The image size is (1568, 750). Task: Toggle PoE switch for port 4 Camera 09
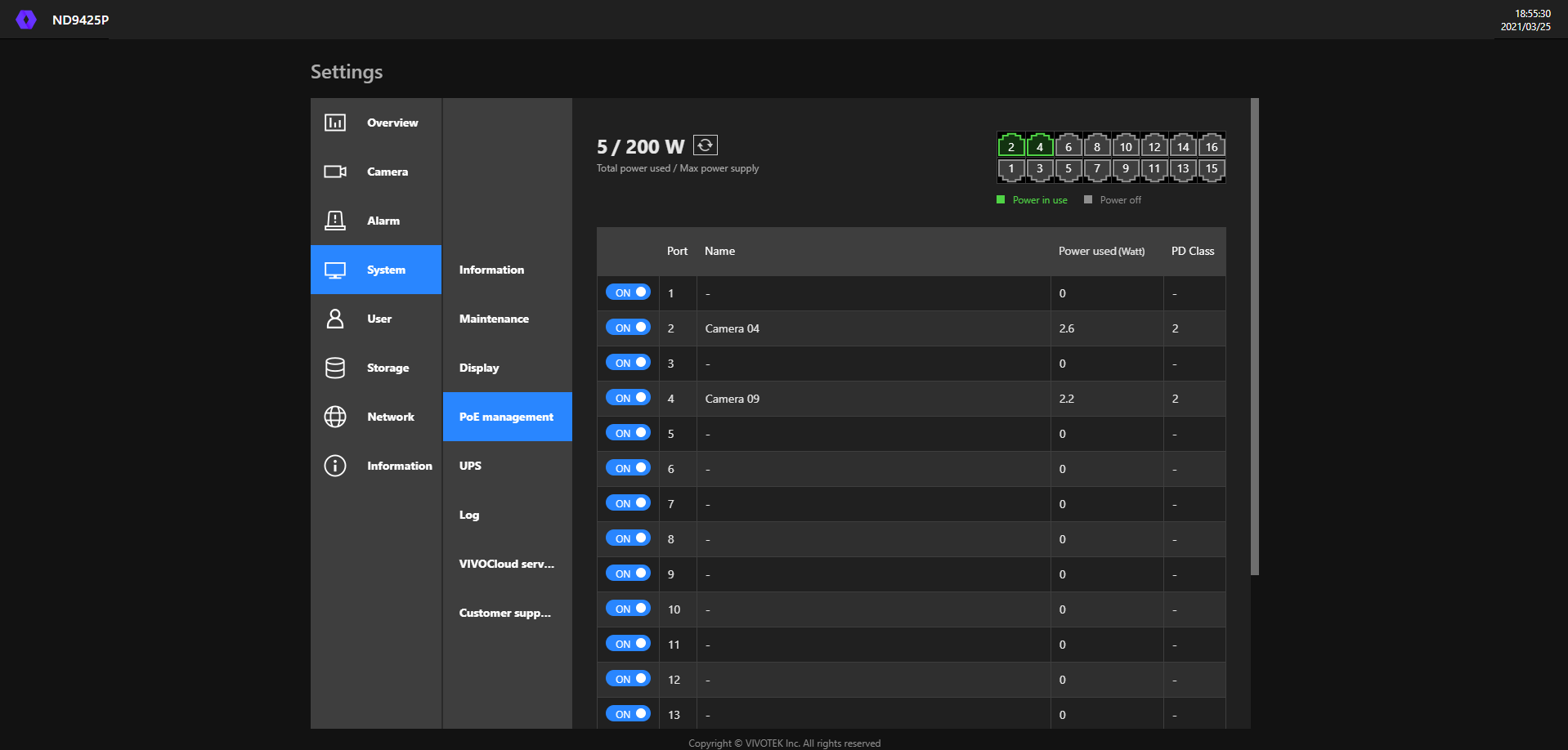pos(628,398)
